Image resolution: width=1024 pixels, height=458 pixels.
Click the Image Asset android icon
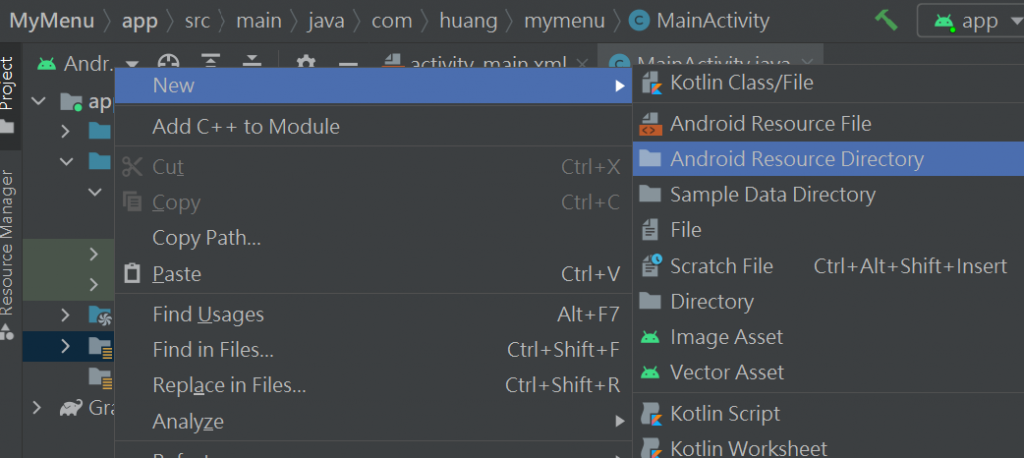click(x=650, y=337)
